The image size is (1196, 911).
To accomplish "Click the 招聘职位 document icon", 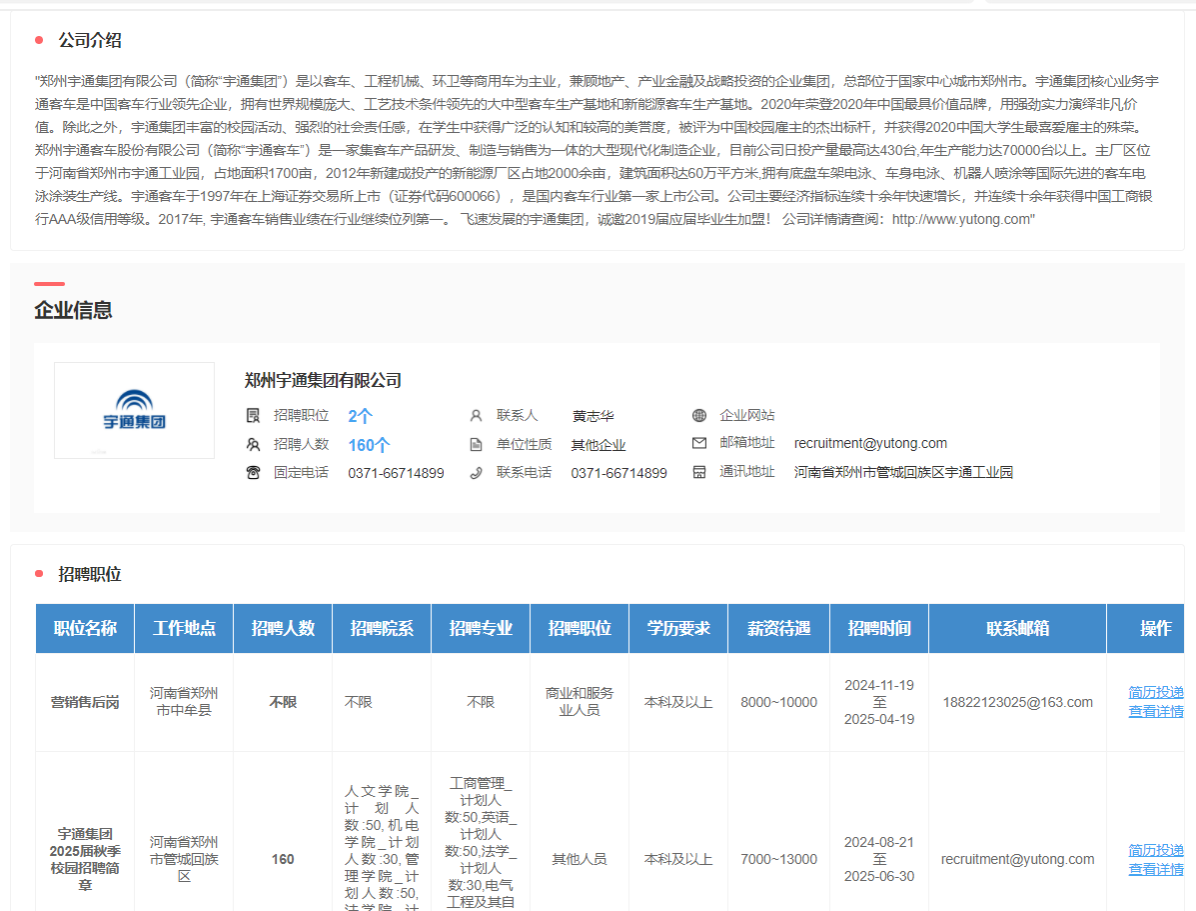I will (x=253, y=415).
